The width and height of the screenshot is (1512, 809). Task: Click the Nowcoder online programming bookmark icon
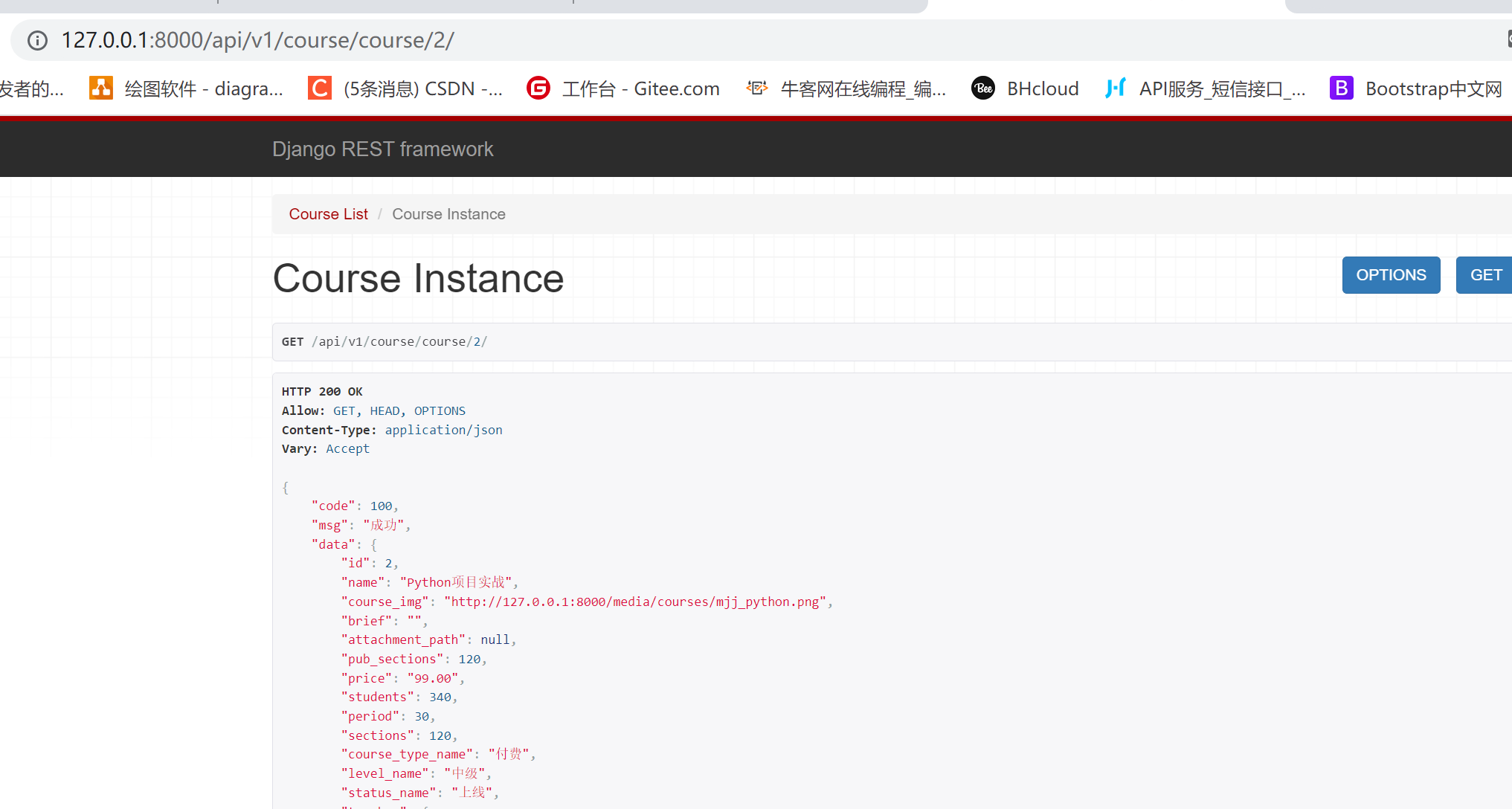[x=757, y=88]
